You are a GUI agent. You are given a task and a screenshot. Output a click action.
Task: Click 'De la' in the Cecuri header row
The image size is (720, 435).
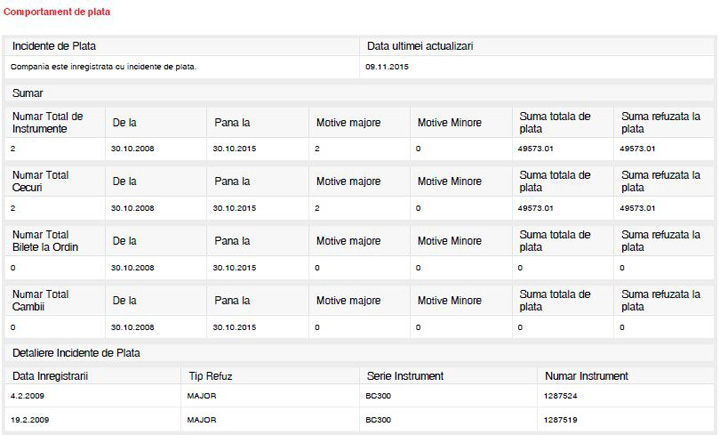(124, 181)
